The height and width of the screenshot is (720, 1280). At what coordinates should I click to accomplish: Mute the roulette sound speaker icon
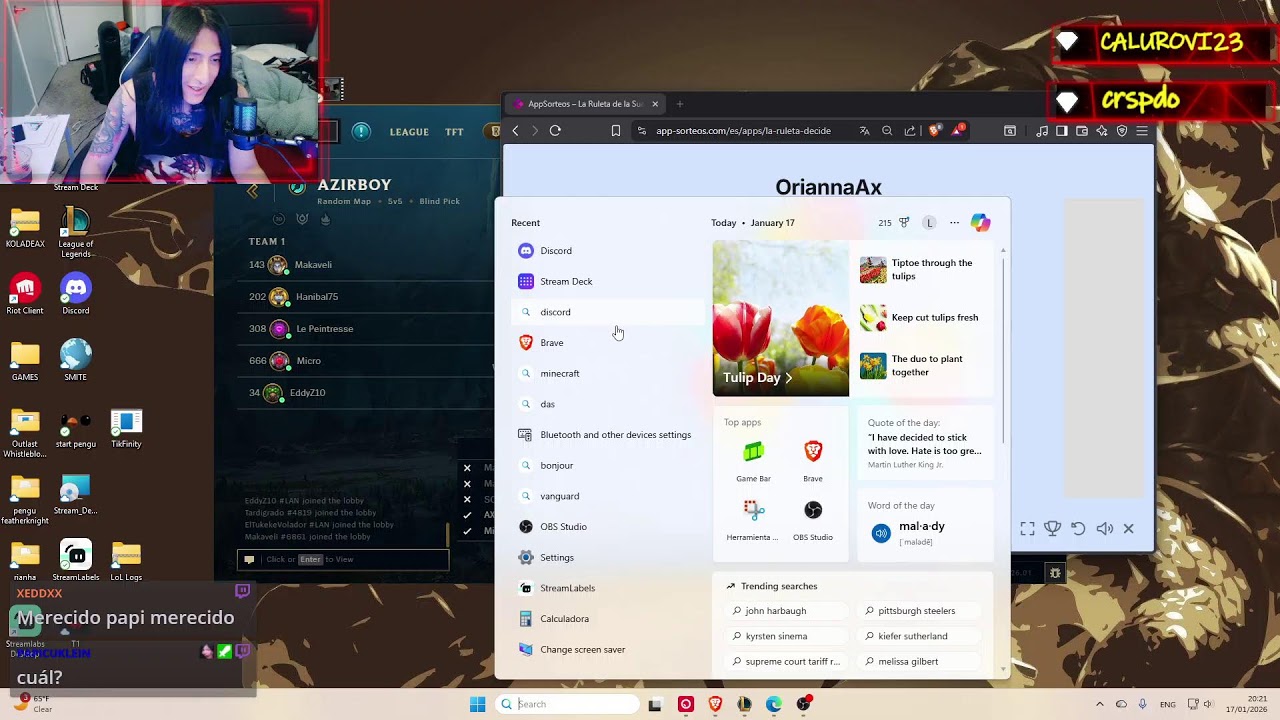1104,529
